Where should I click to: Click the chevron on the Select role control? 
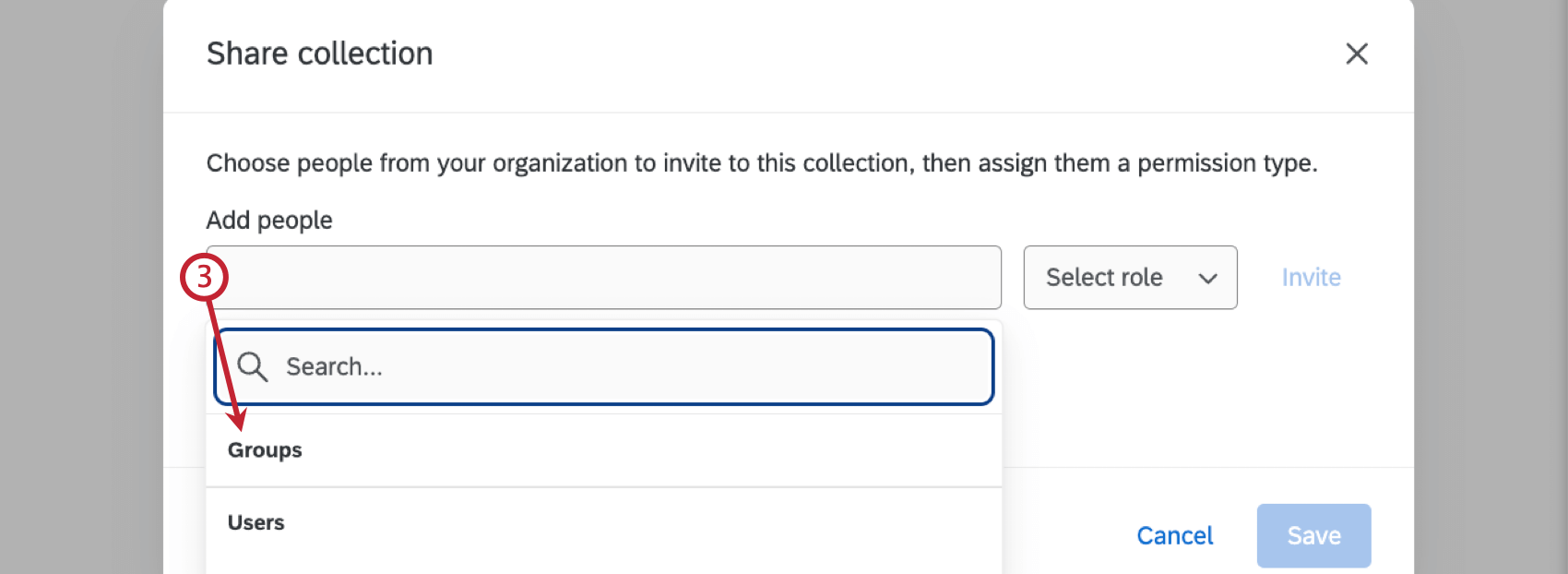click(x=1208, y=277)
